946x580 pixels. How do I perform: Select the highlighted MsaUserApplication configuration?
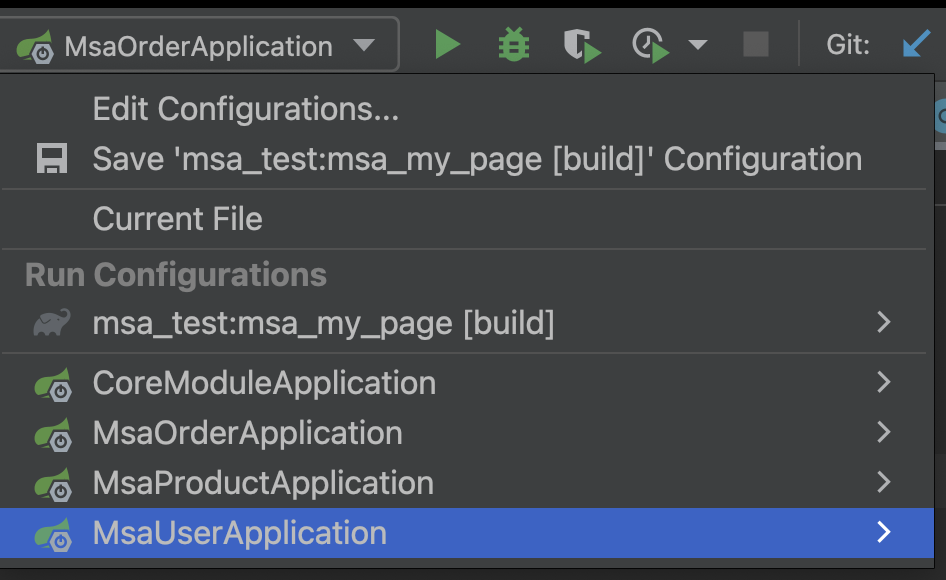point(467,533)
